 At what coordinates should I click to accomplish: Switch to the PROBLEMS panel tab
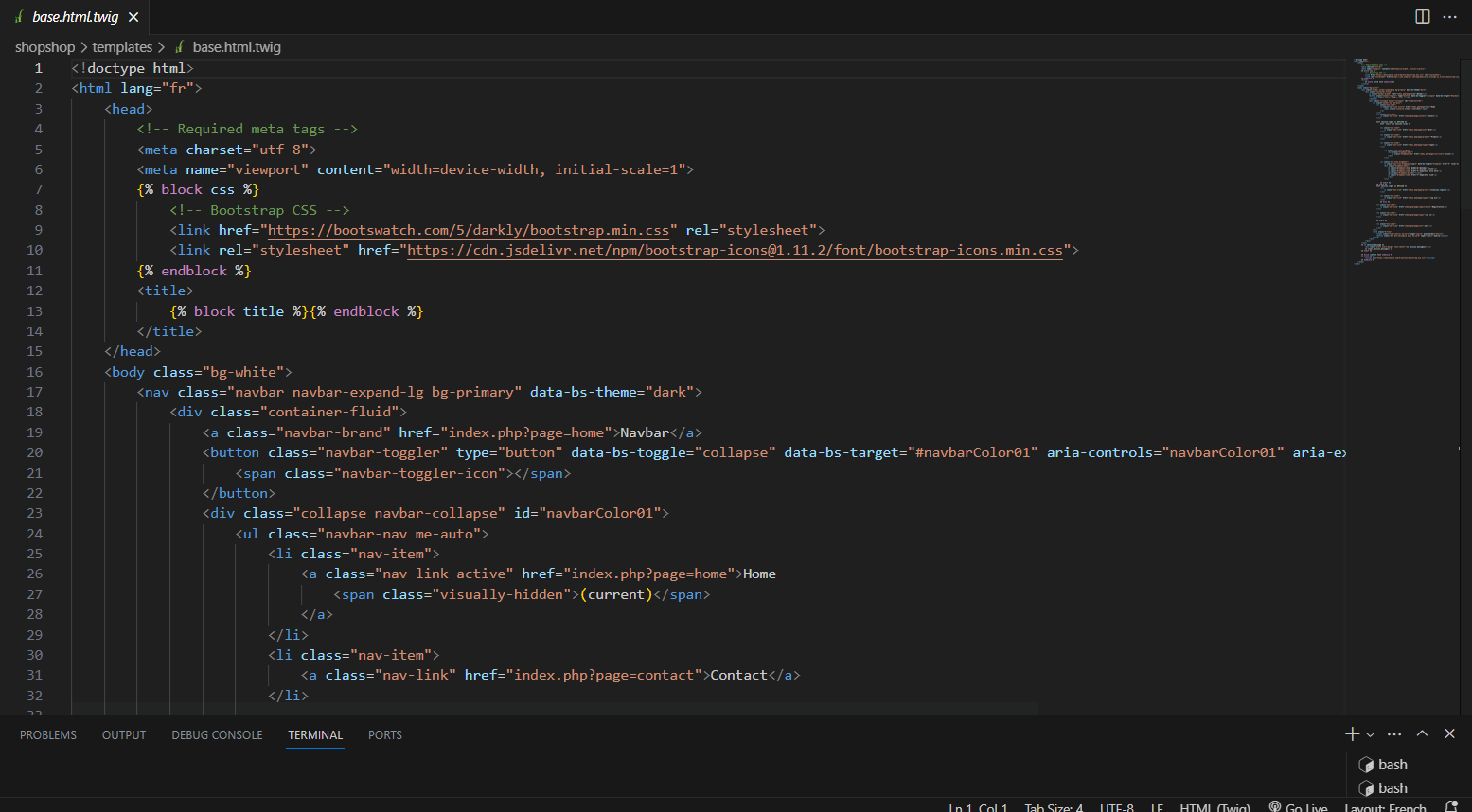point(48,735)
